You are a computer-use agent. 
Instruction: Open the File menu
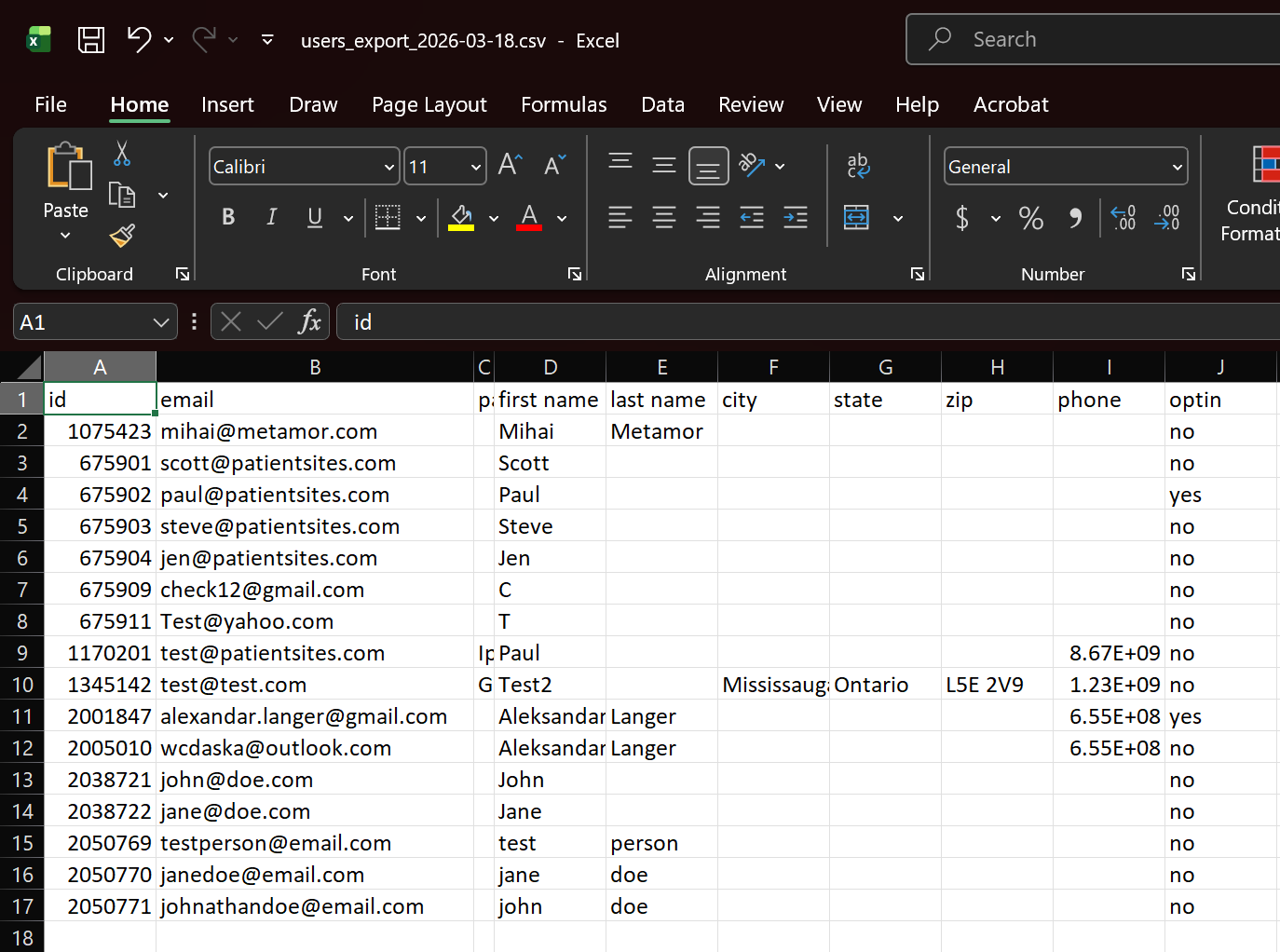tap(50, 104)
